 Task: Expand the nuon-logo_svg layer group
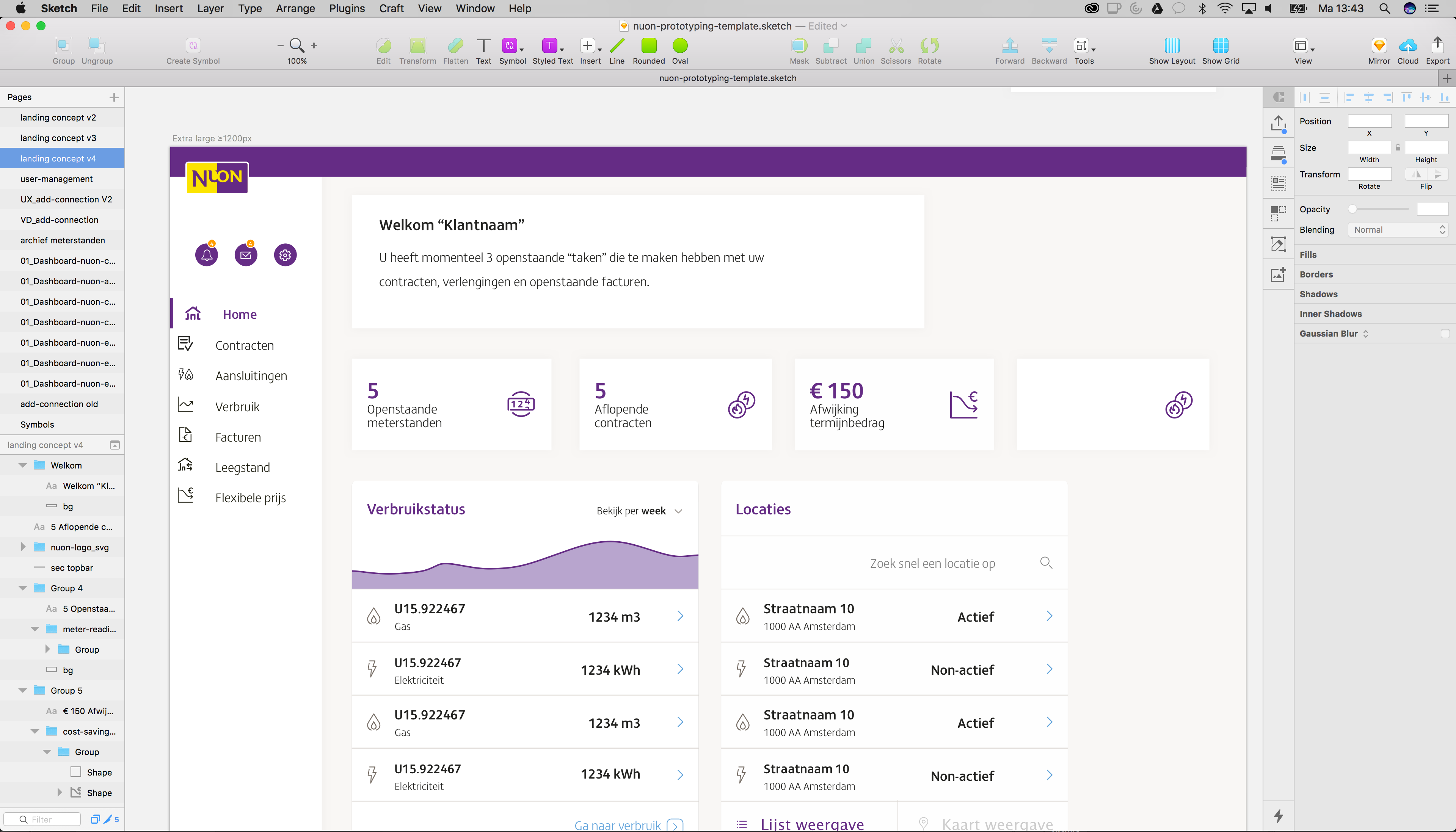point(23,547)
